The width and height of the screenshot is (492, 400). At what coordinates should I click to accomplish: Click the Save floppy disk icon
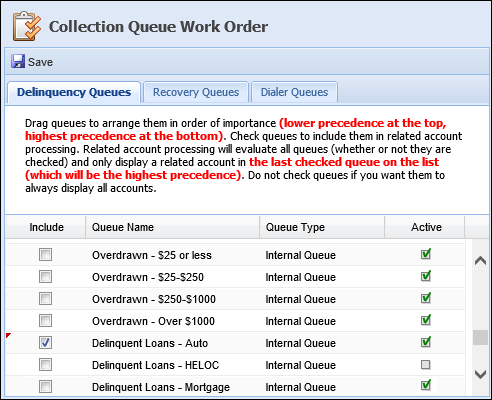click(x=18, y=62)
